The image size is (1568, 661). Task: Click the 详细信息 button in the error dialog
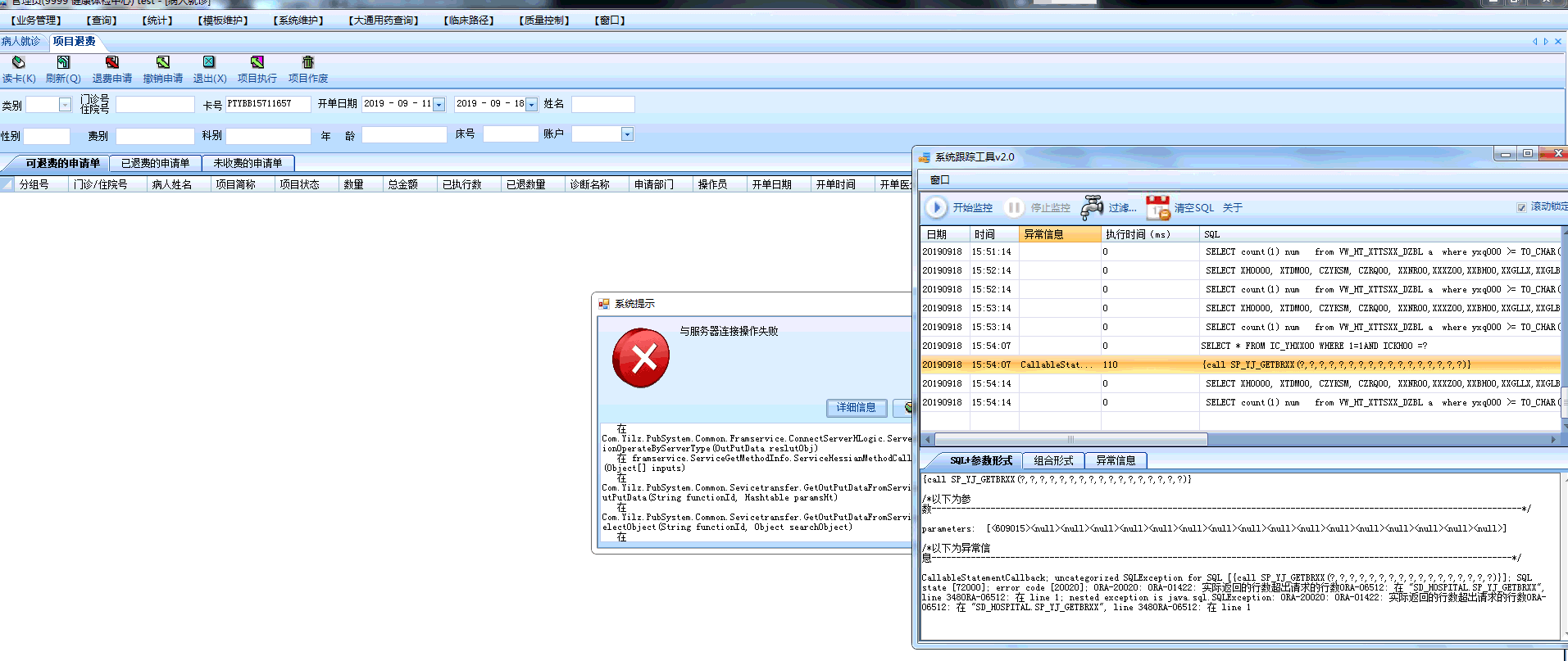point(856,408)
